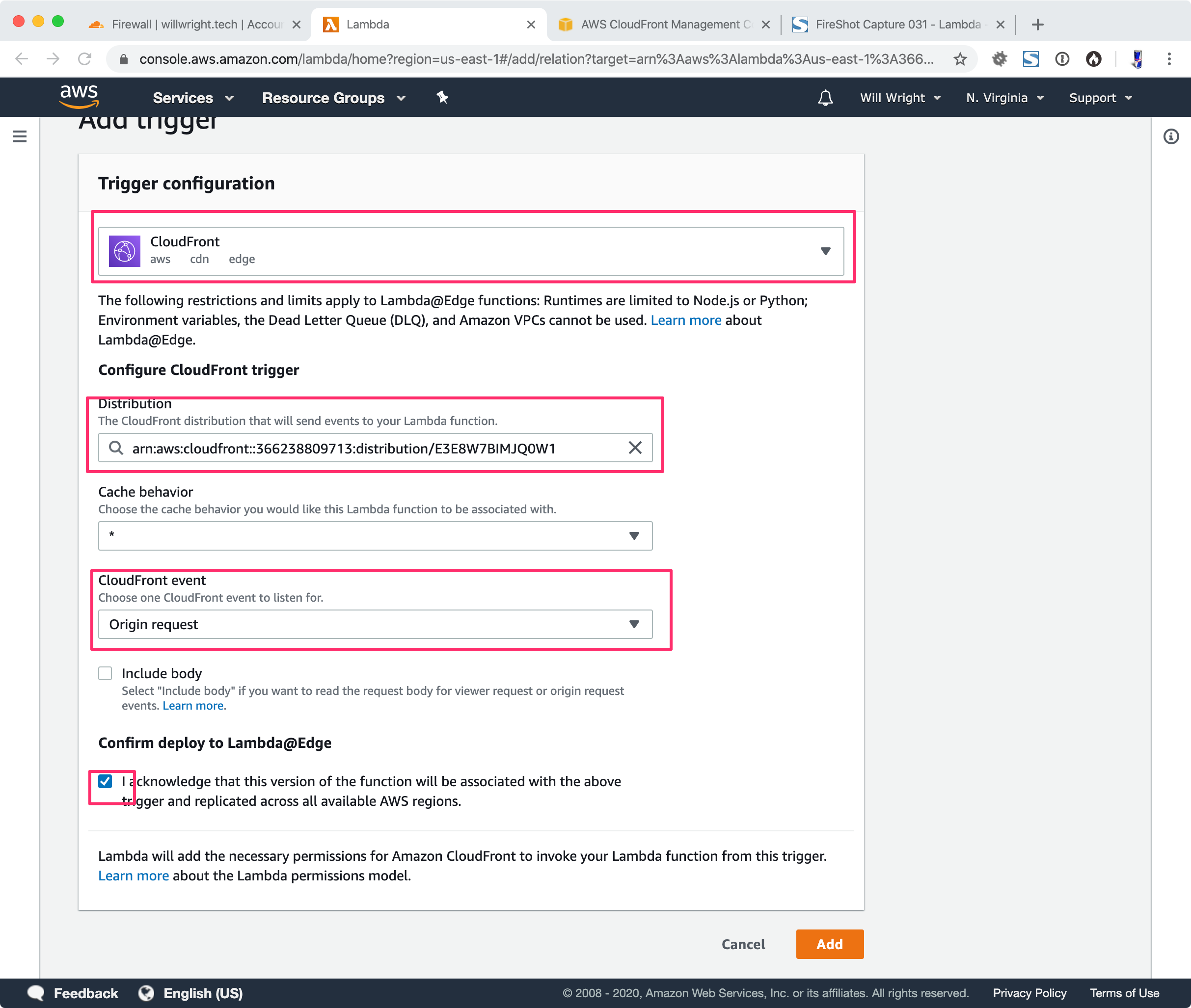The image size is (1191, 1008).
Task: Open Learn more link under Include body
Action: coord(193,705)
